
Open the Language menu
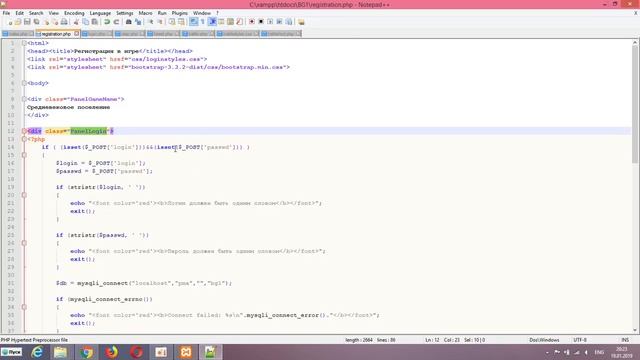point(100,13)
